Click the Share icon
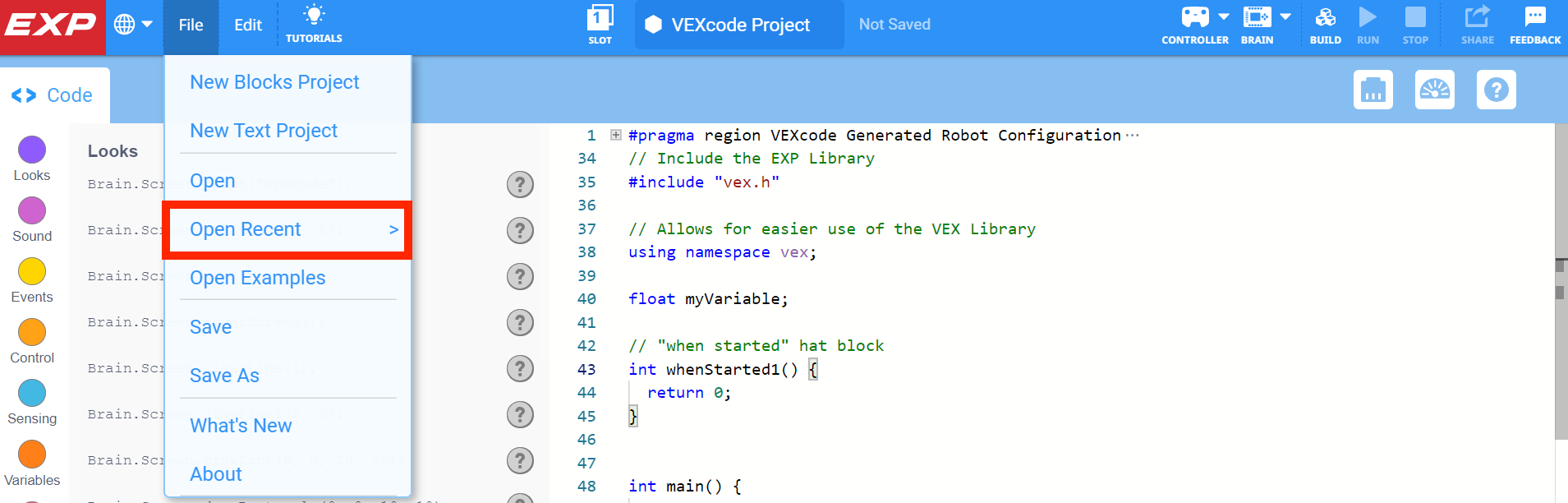Image resolution: width=1568 pixels, height=503 pixels. (1477, 16)
